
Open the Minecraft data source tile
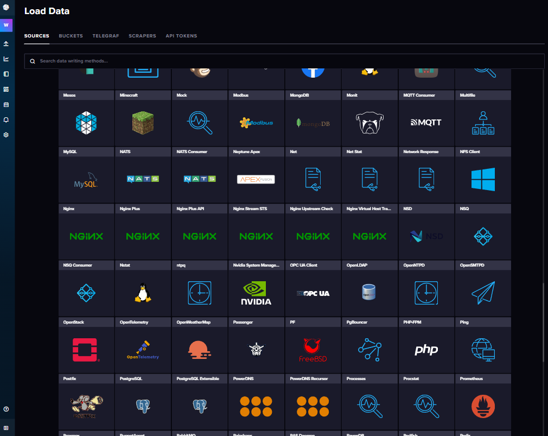(143, 118)
